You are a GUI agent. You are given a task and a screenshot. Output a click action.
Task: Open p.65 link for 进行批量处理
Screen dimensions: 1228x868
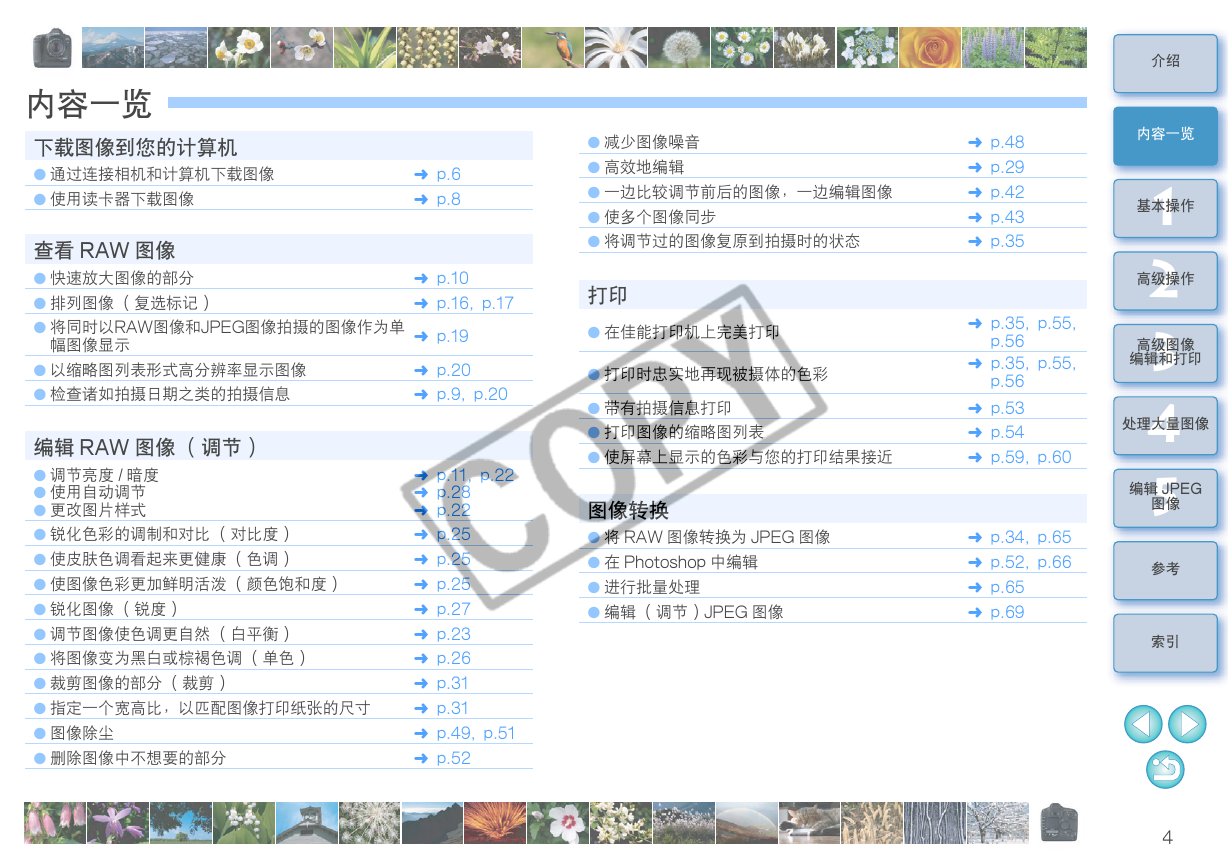click(1007, 587)
